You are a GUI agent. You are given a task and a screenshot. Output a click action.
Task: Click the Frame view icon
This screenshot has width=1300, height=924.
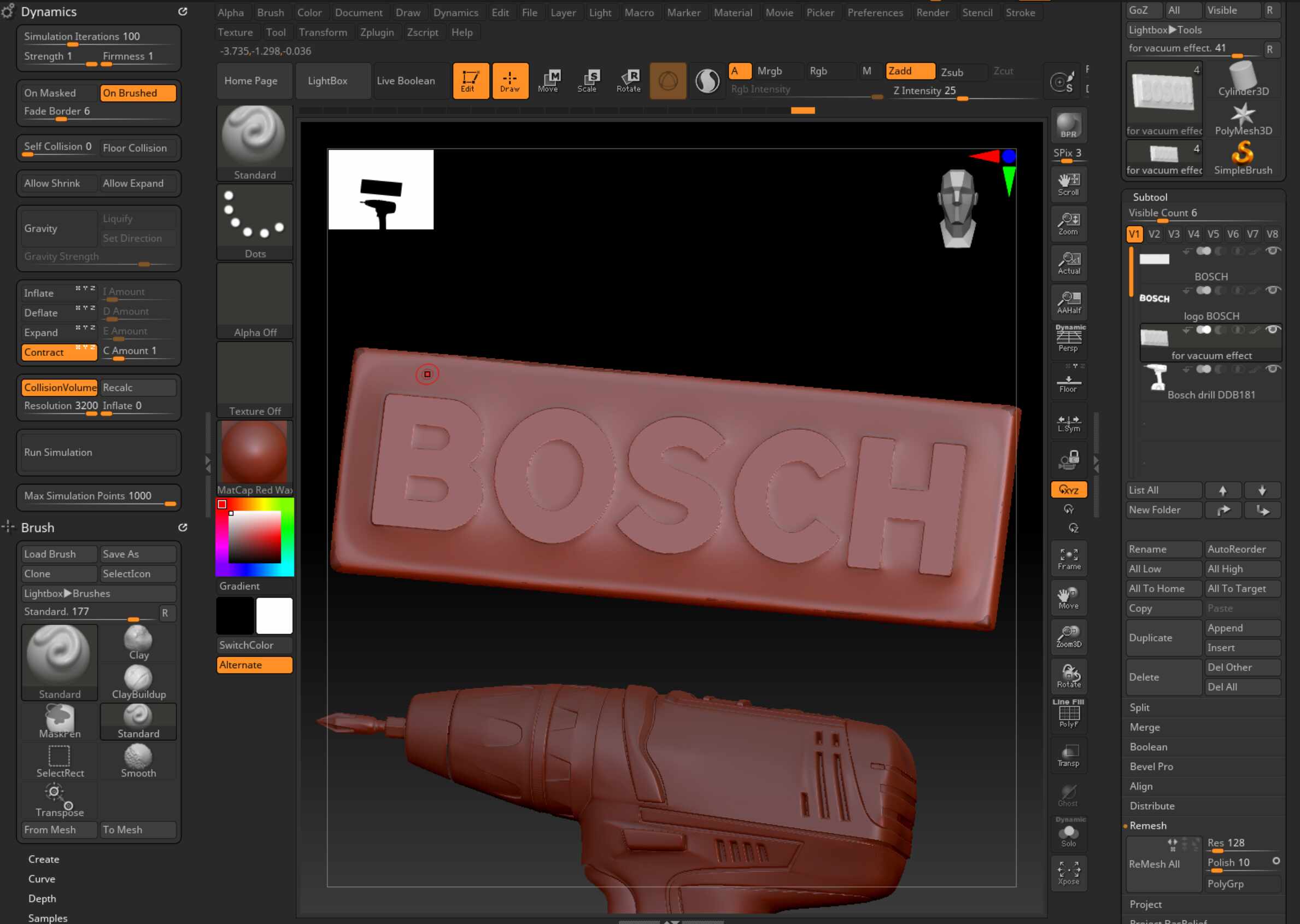point(1068,559)
